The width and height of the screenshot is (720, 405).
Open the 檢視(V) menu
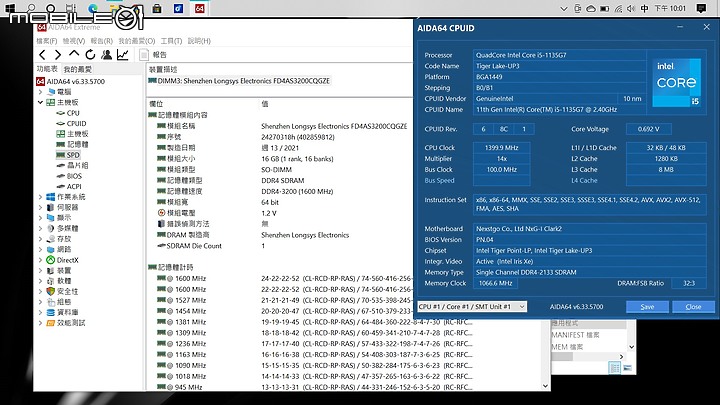point(74,41)
